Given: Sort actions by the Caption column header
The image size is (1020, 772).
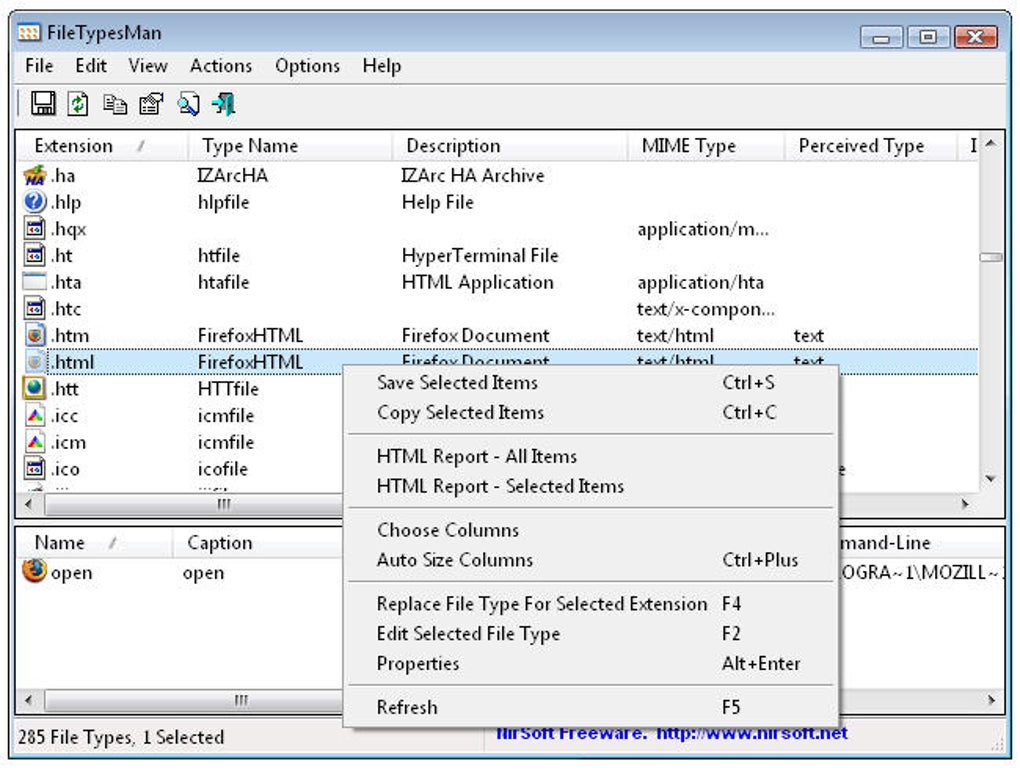Looking at the screenshot, I should point(219,543).
